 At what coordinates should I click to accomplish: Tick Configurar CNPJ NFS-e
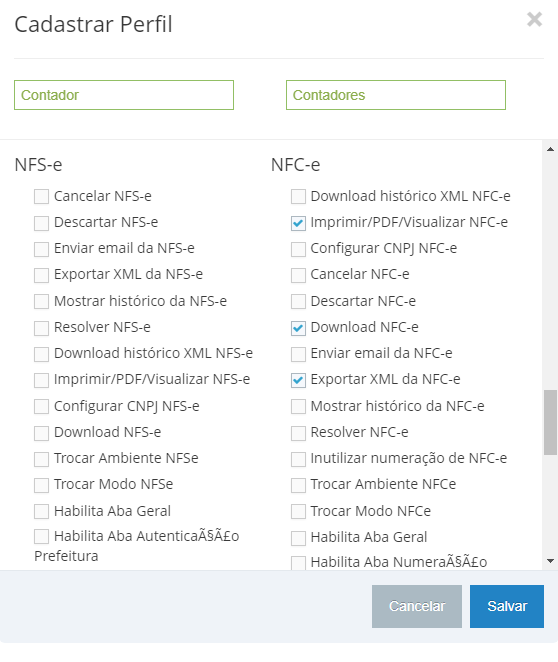41,407
